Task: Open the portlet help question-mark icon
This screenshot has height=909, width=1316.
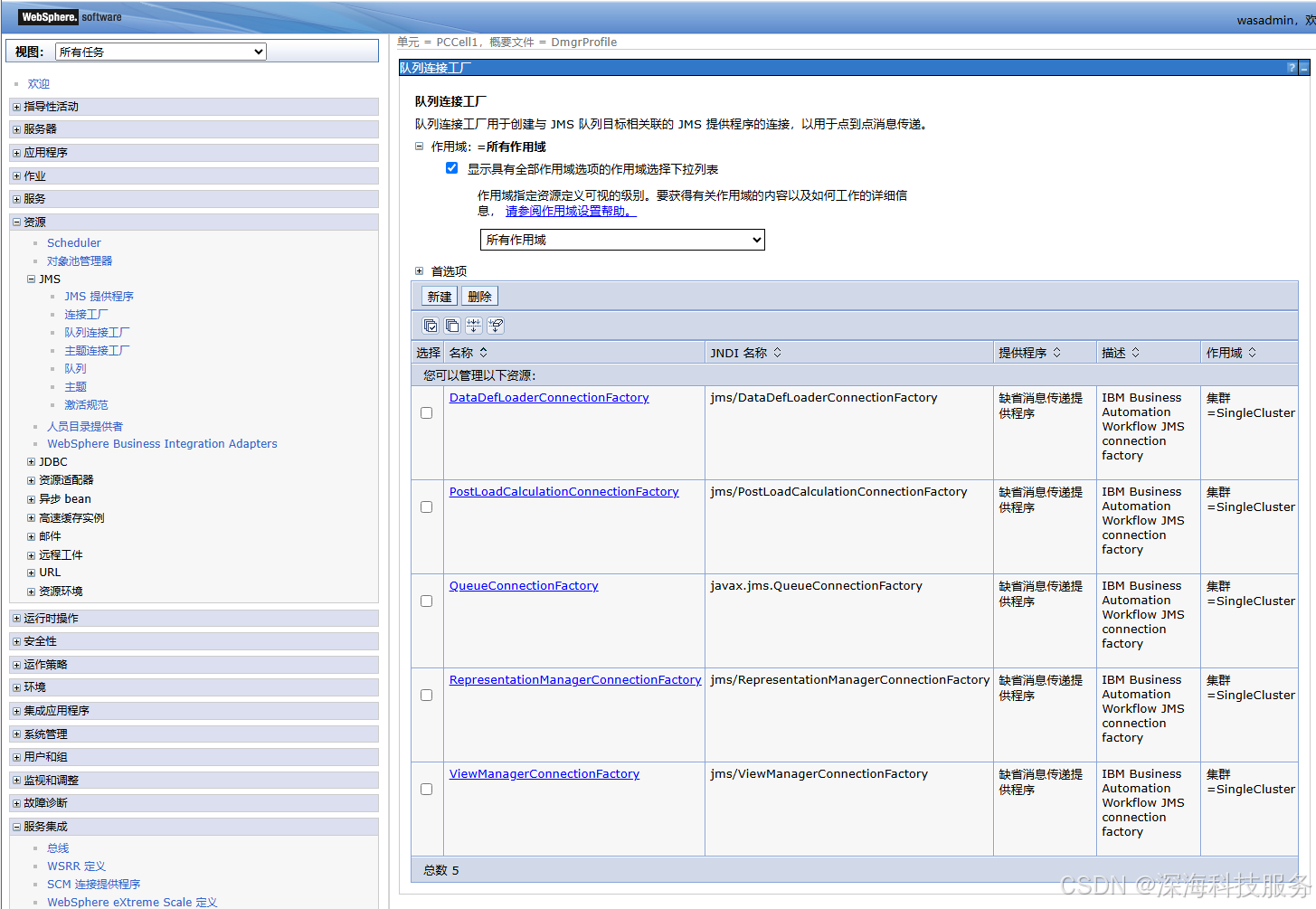Action: point(1292,68)
